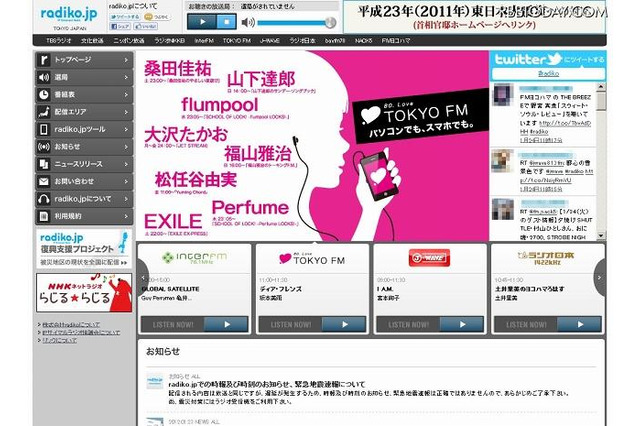Viewport: 640px width, 426px height.
Task: Open the トップページ sidebar icon
Action: pyautogui.click(x=44, y=60)
